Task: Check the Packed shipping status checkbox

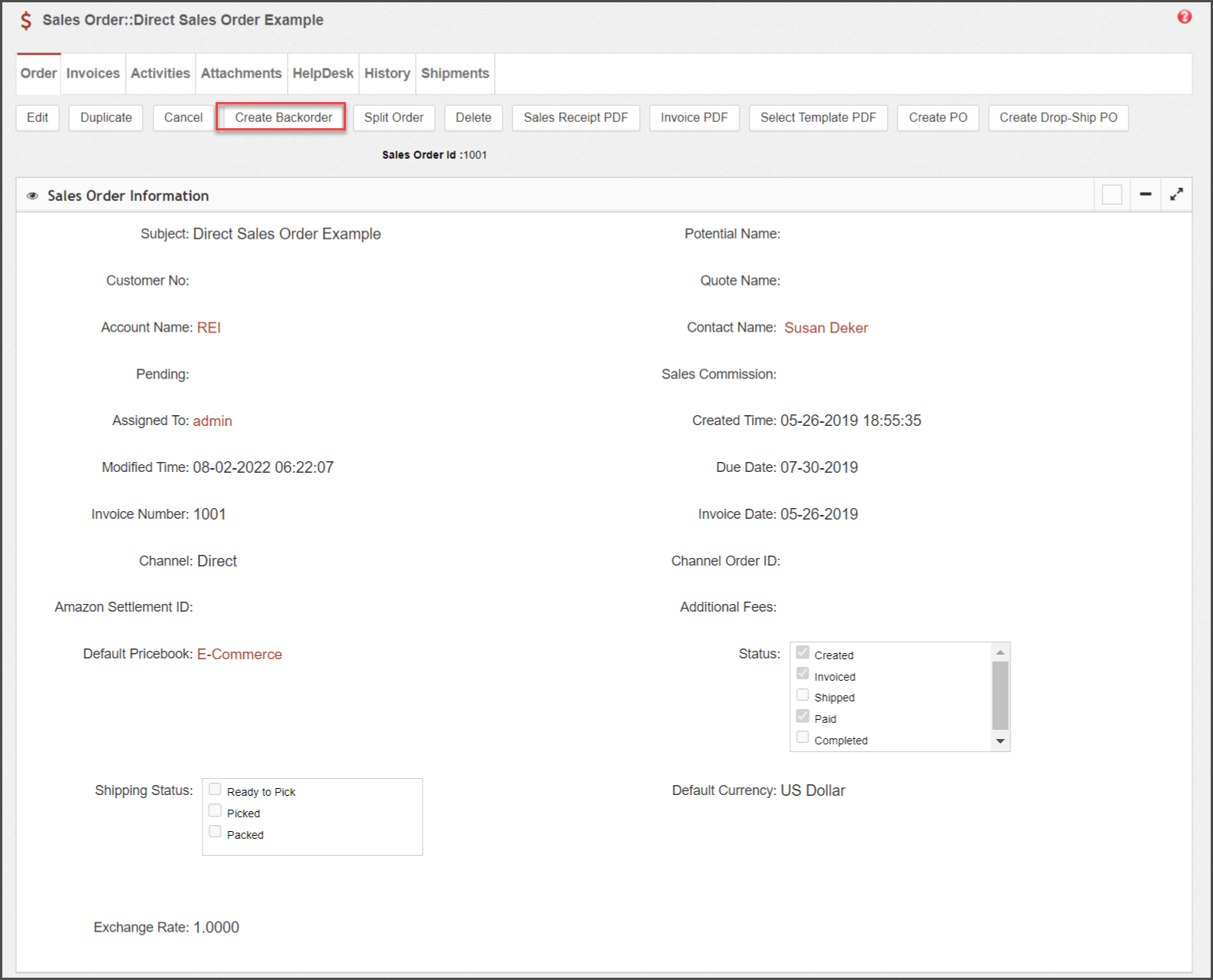Action: coord(215,832)
